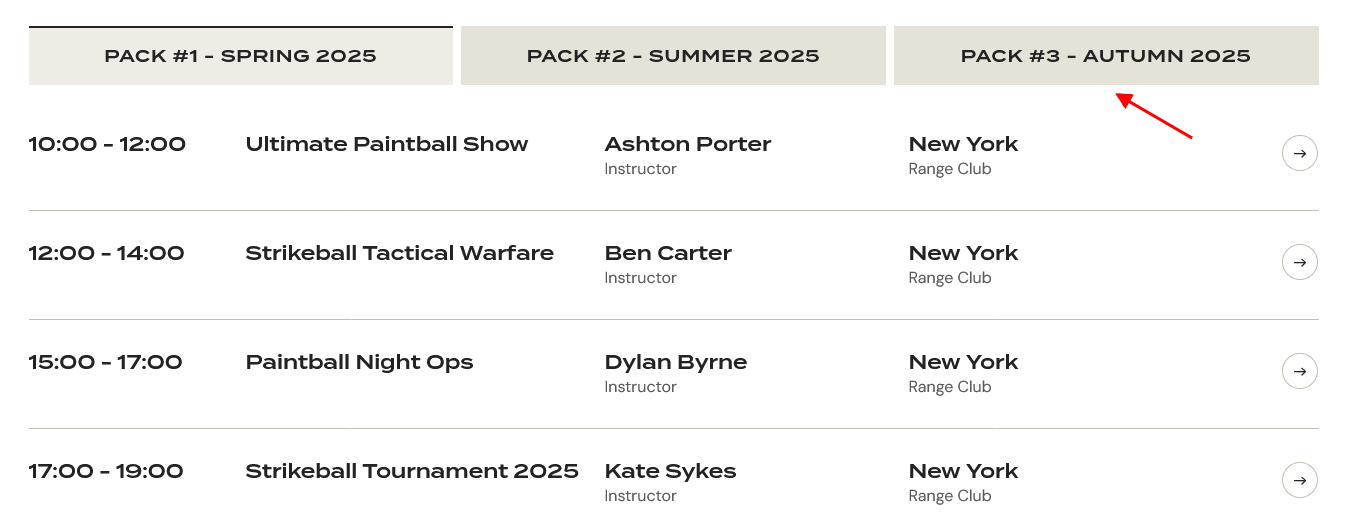Screen dimensions: 1349x531
Task: Click instructor name Ashton Porter
Action: pos(688,144)
